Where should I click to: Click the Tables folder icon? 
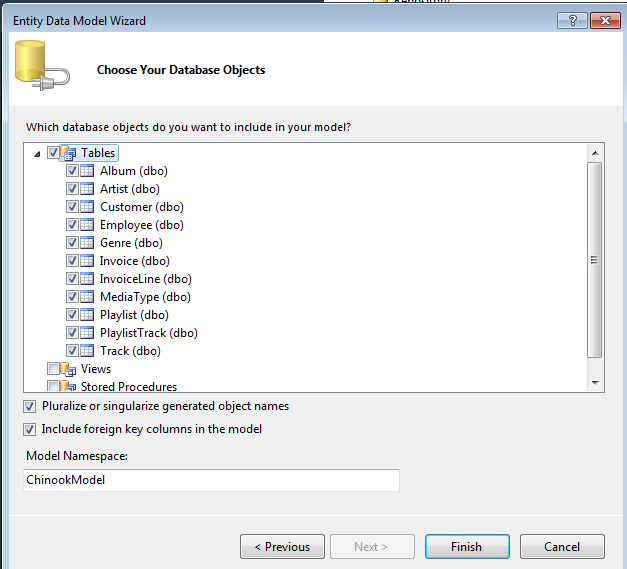click(x=68, y=153)
